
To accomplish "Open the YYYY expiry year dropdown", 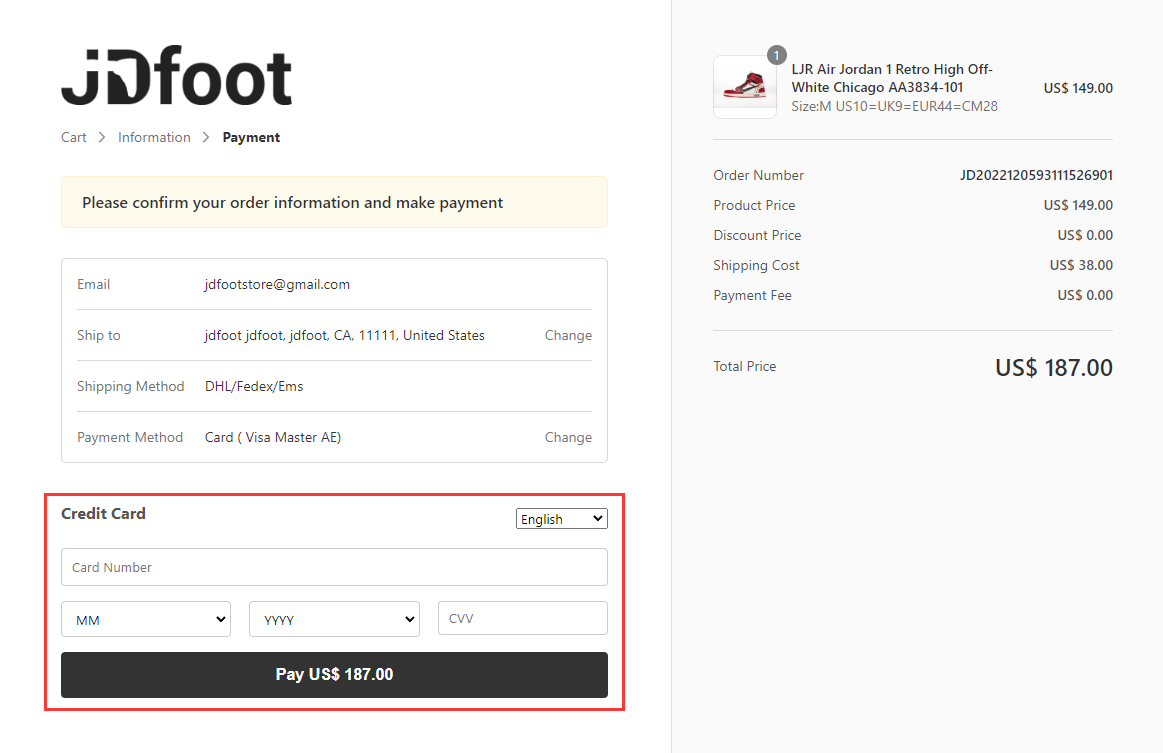I will 335,619.
